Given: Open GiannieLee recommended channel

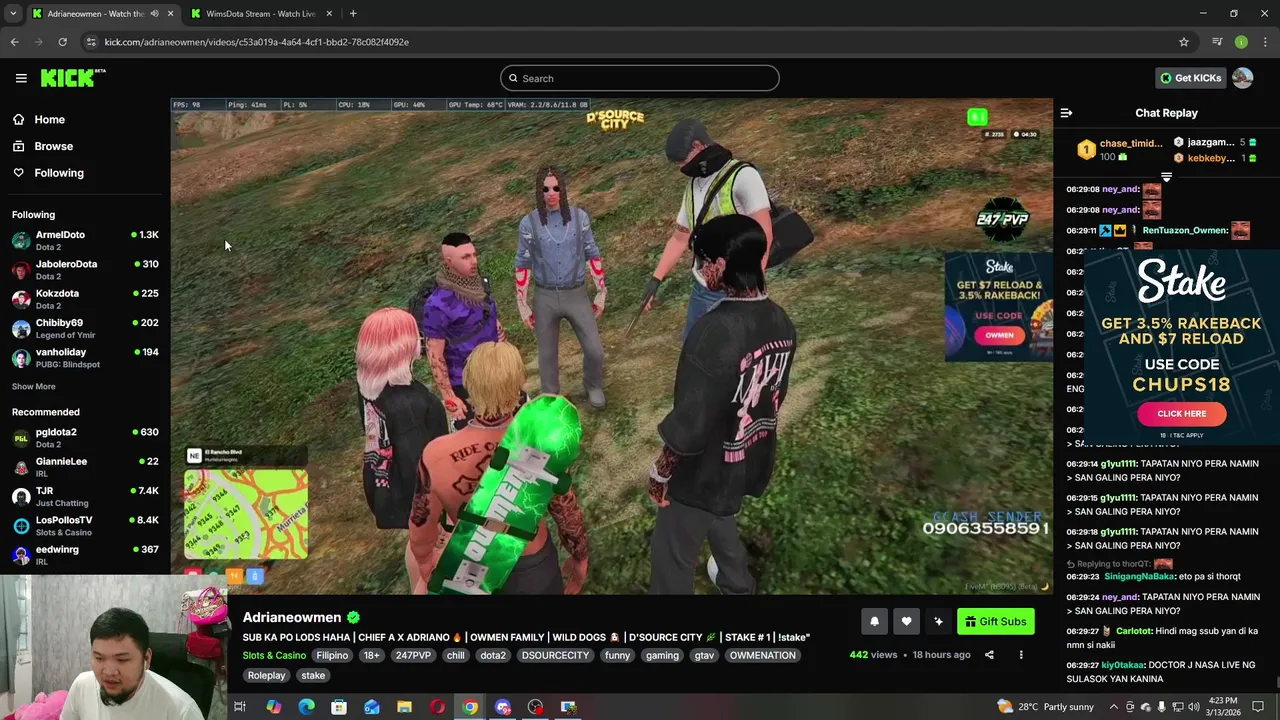Looking at the screenshot, I should [x=85, y=467].
